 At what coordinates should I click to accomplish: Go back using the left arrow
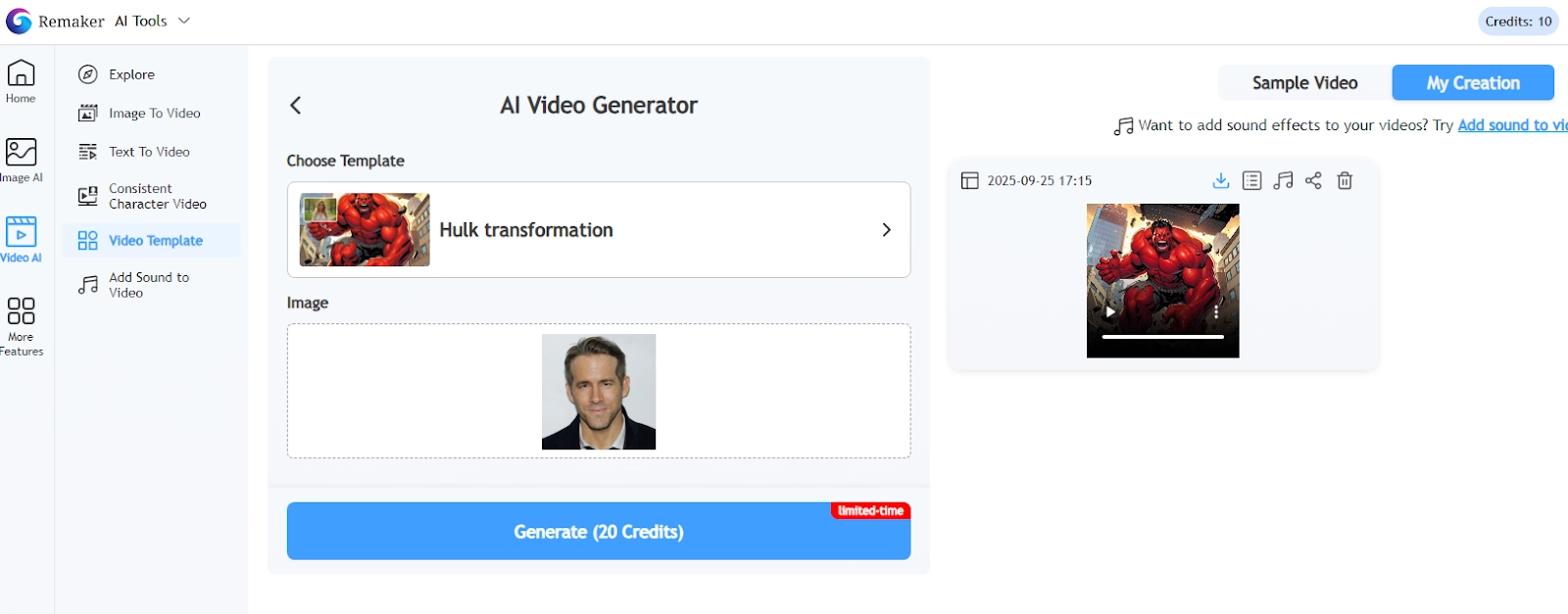(x=296, y=105)
